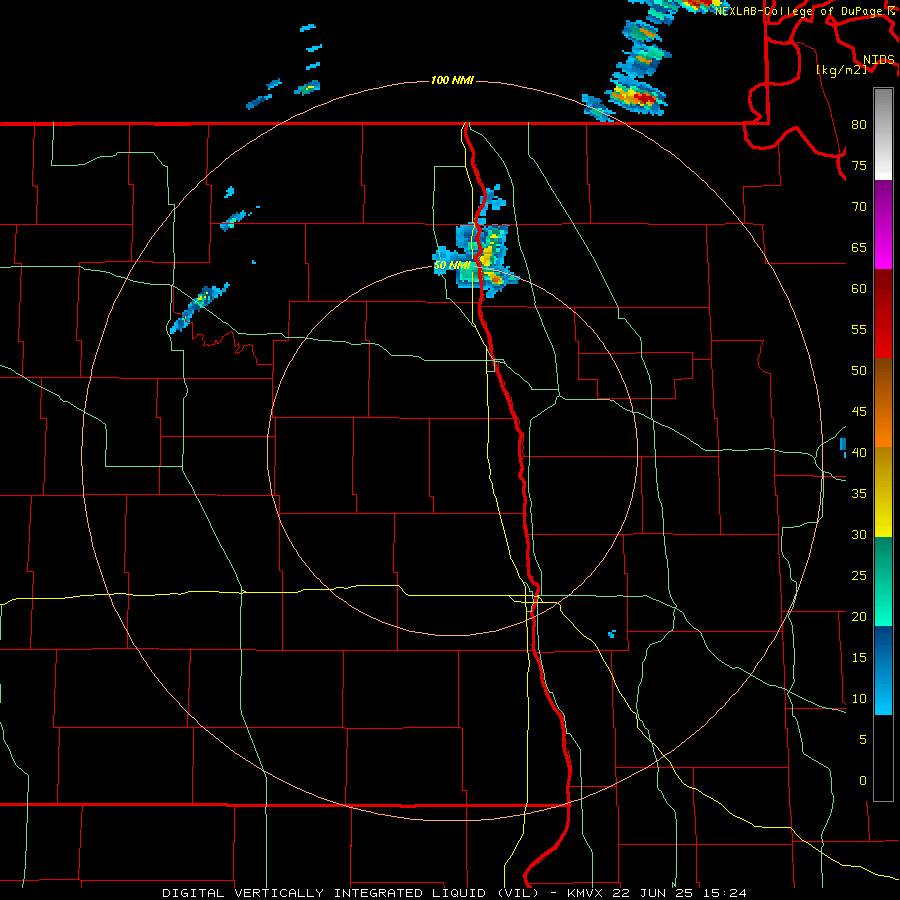This screenshot has width=900, height=900.
Task: Select the yellow segment of the color bar
Action: (x=883, y=492)
